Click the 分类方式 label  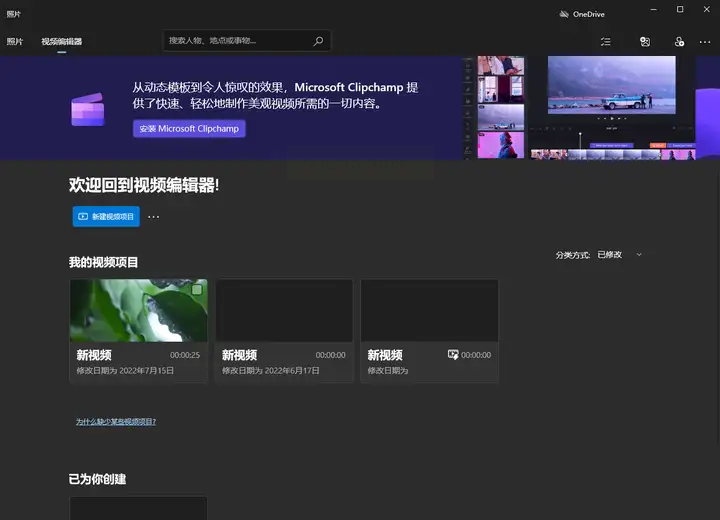573,255
